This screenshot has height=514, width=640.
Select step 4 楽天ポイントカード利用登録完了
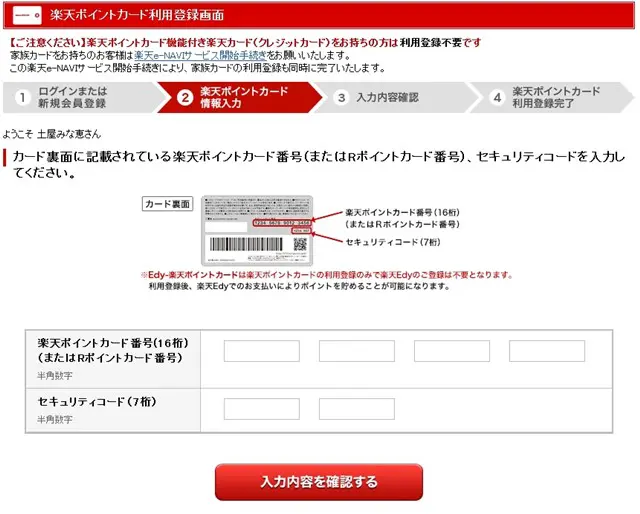[x=552, y=97]
